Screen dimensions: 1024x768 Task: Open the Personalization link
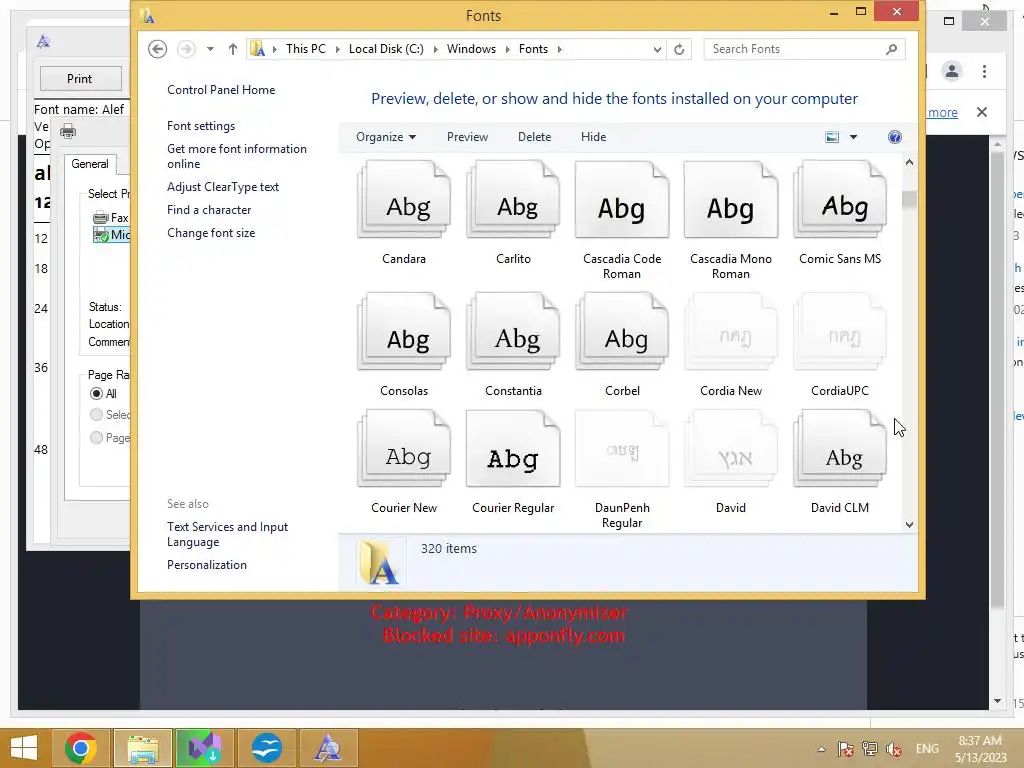(x=206, y=565)
